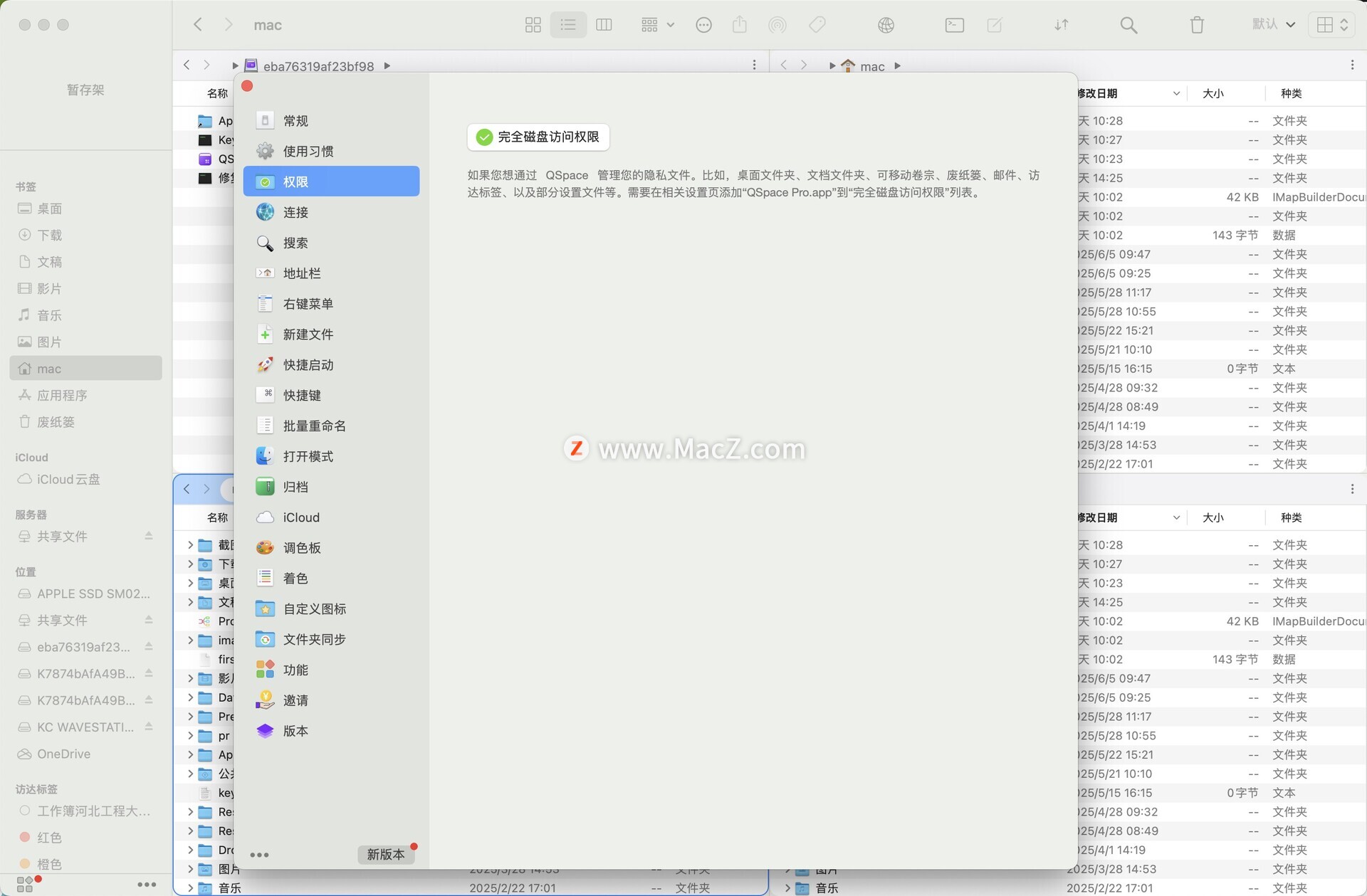Open 快捷启动 preferences tab
The height and width of the screenshot is (896, 1367).
[x=331, y=364]
